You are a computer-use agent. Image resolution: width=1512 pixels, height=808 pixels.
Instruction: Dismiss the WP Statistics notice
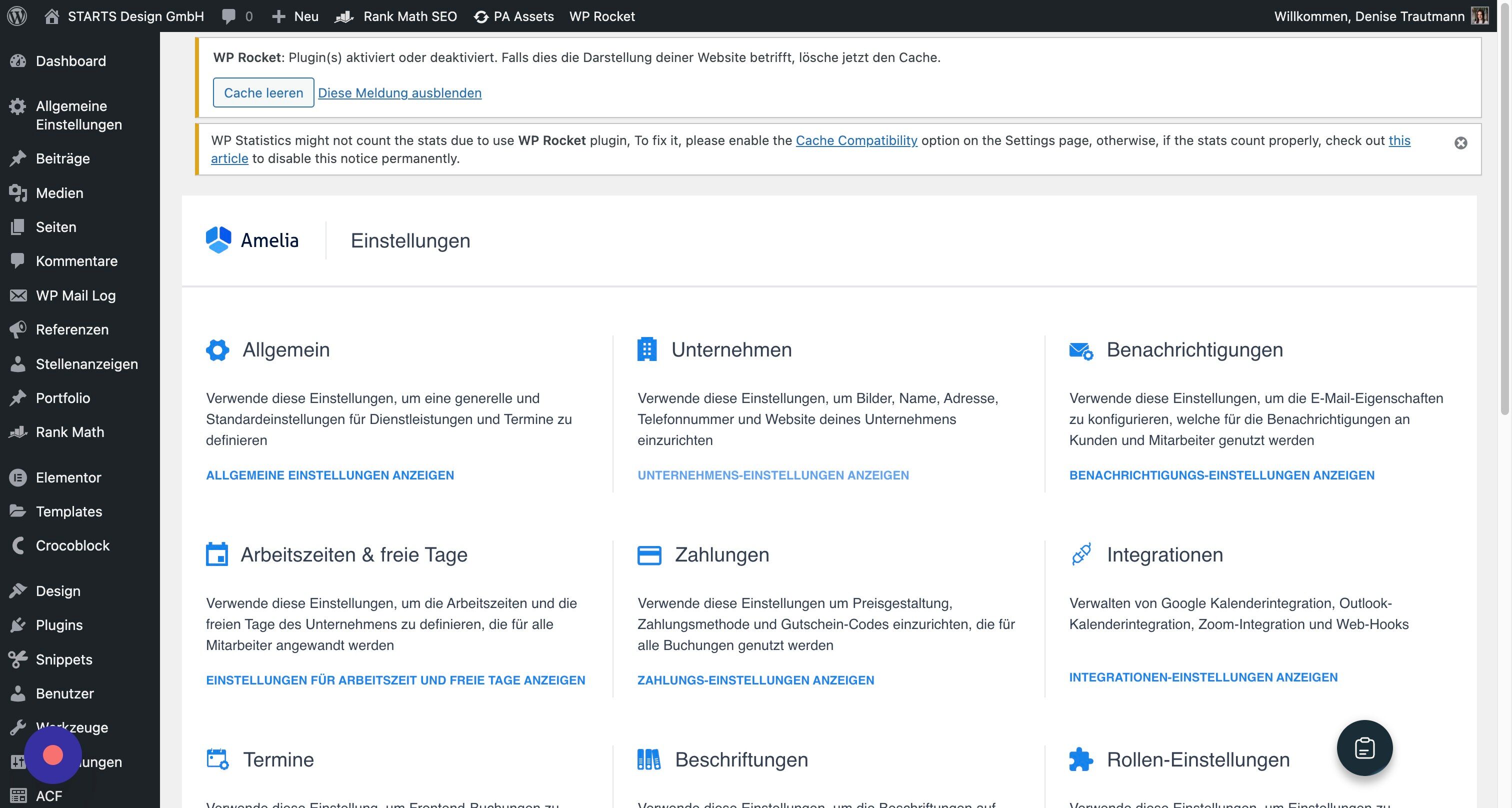(x=1461, y=143)
